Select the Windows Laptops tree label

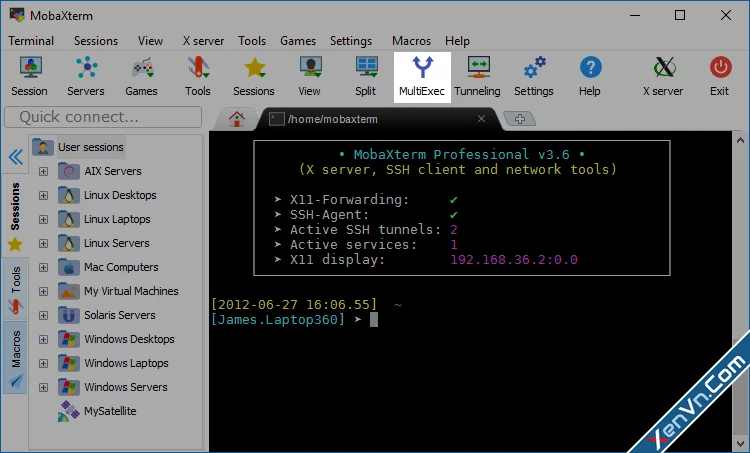[126, 363]
